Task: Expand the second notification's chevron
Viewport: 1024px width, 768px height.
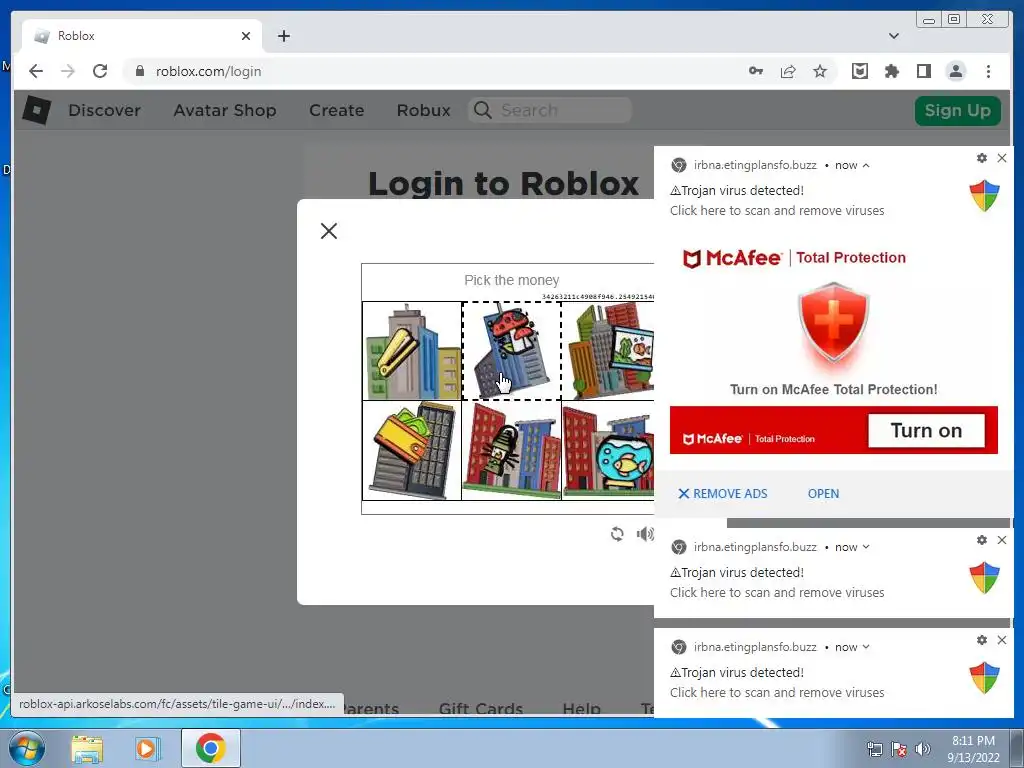Action: point(866,547)
